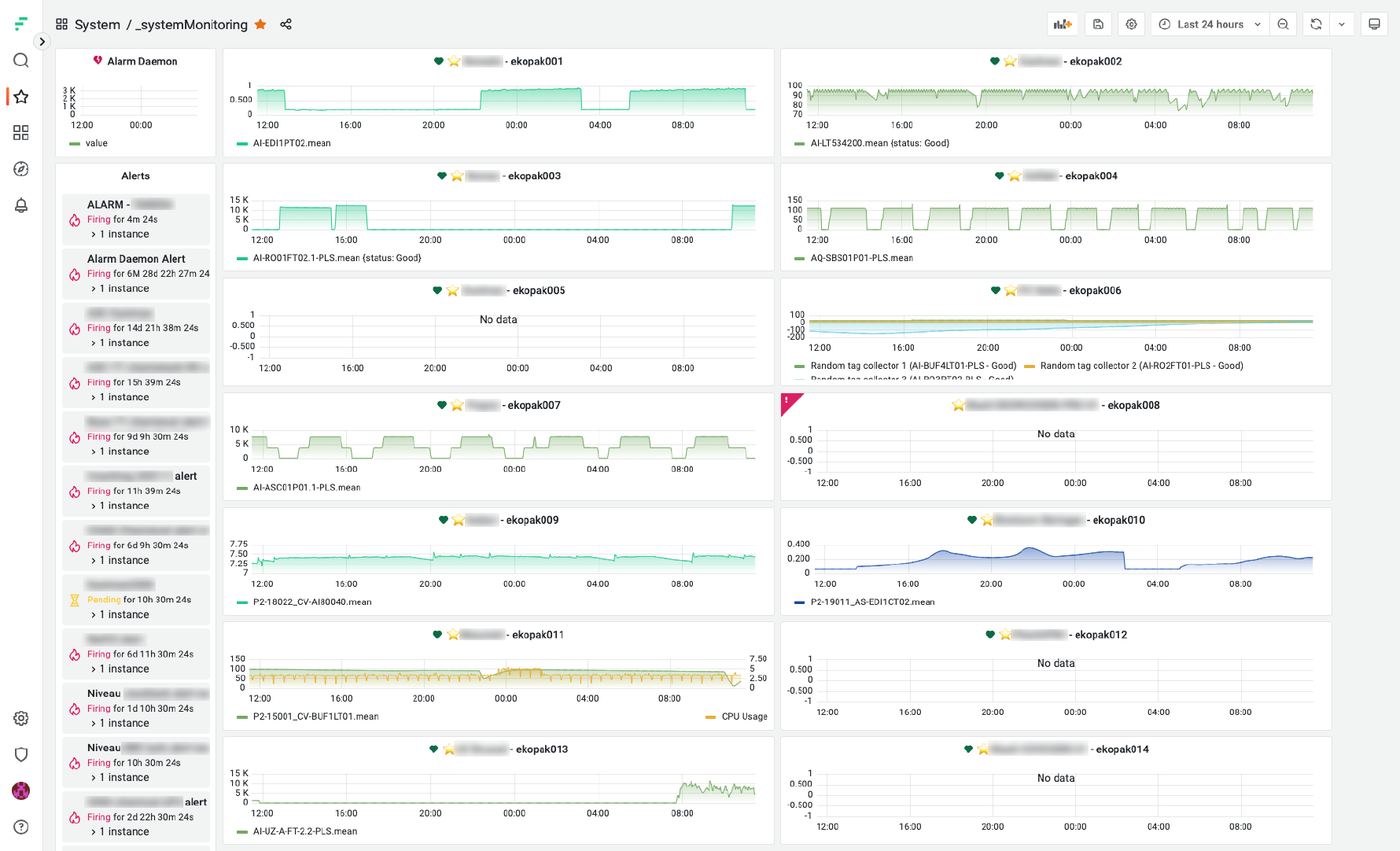This screenshot has width=1400, height=851.
Task: Expand instance under alert firing 2d 22h
Action: tap(120, 832)
